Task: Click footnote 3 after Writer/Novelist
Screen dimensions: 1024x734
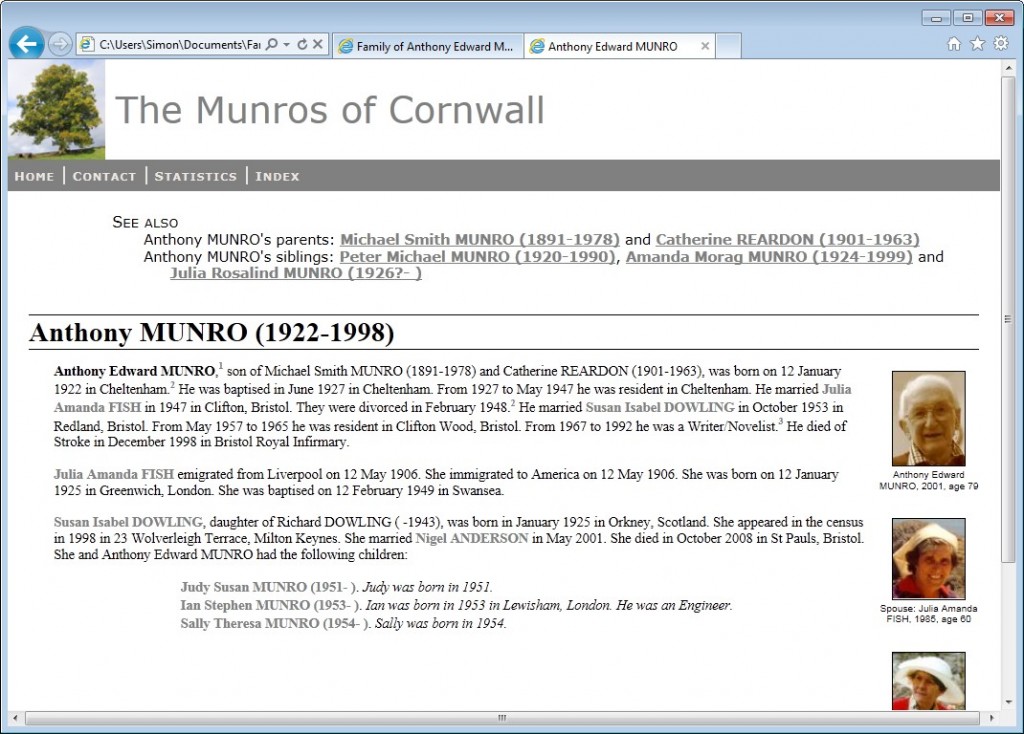Action: coord(781,421)
